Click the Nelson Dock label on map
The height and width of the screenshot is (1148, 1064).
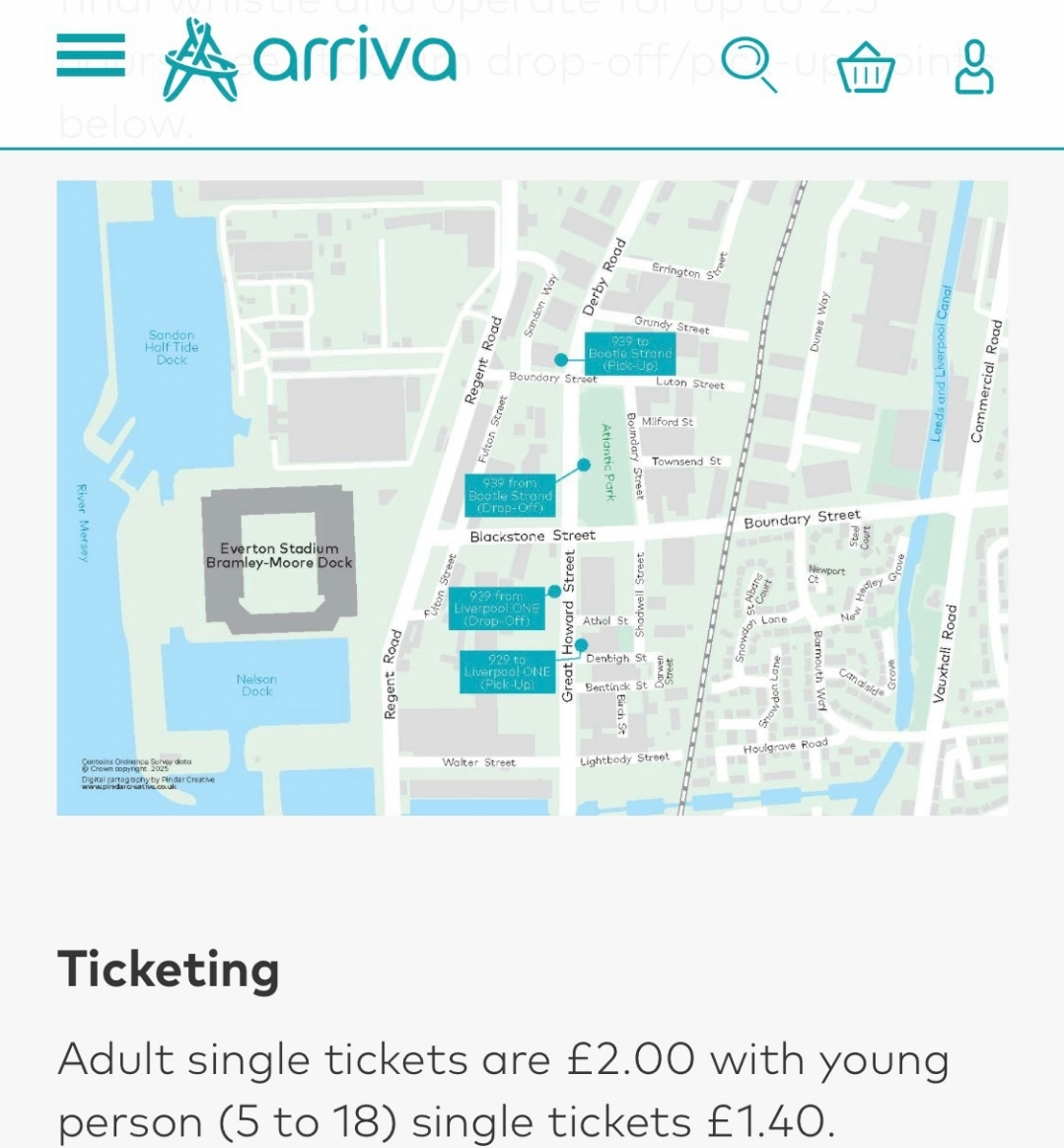[256, 685]
